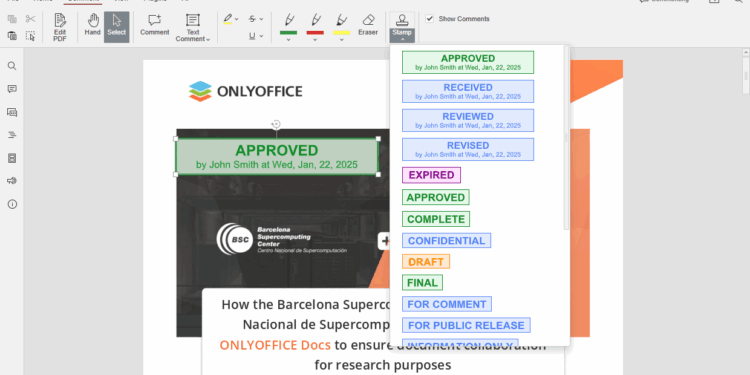Open the highlight color dropdown arrow
750x375 pixels.
point(236,19)
